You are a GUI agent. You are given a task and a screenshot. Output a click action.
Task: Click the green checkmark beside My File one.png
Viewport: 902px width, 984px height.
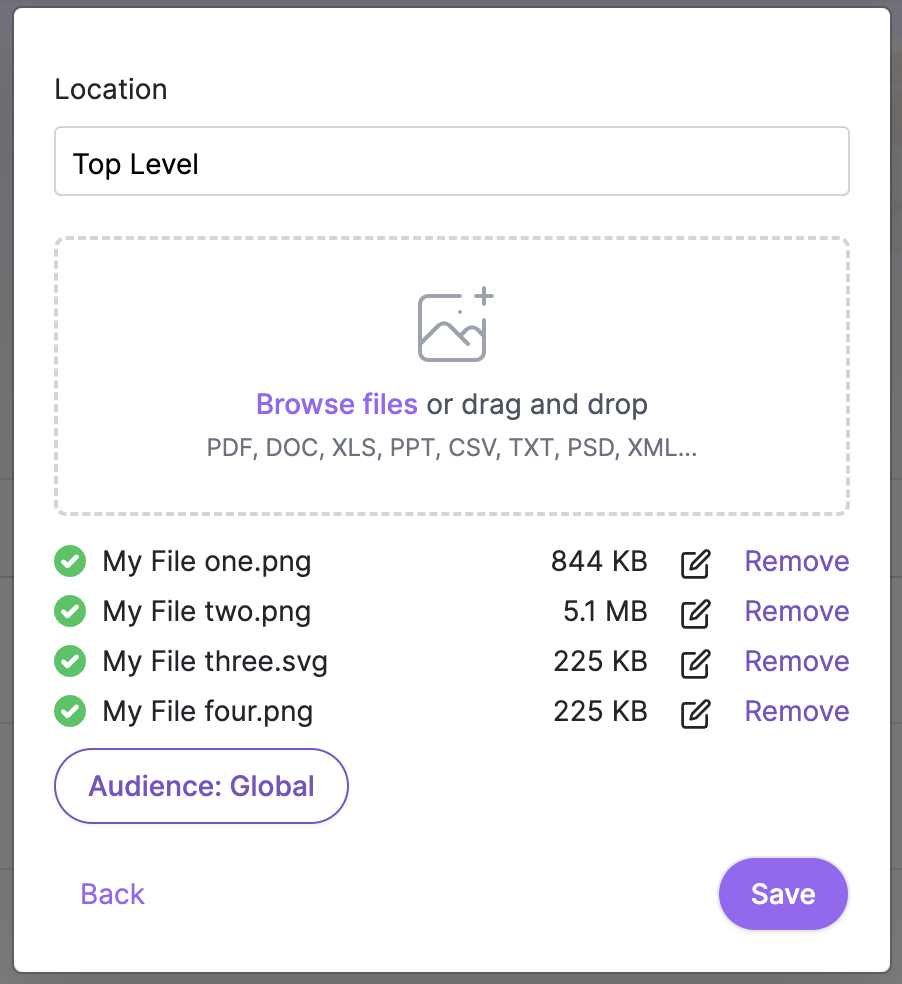(70, 561)
